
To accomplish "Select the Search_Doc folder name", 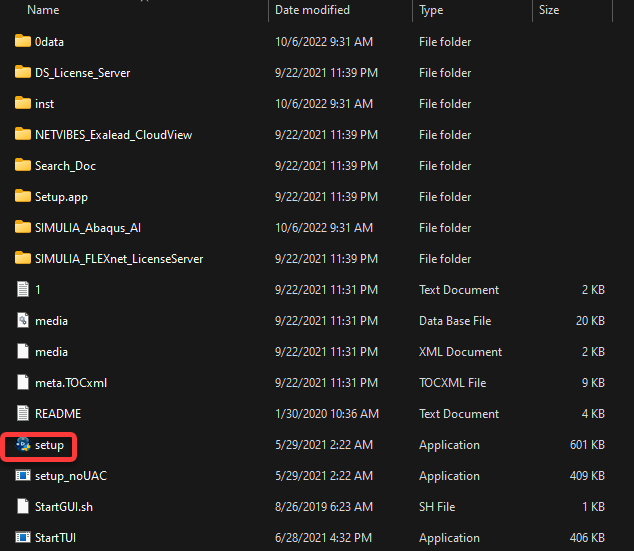I will tap(66, 166).
